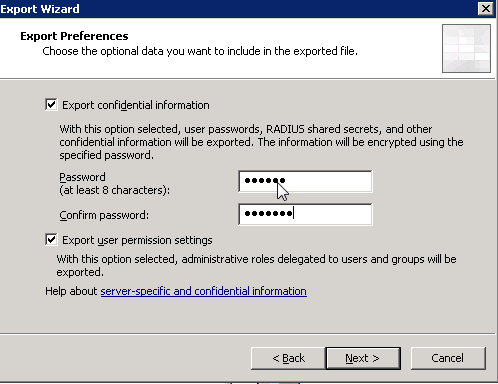
Task: Cancel the Export Wizard
Action: coord(448,358)
